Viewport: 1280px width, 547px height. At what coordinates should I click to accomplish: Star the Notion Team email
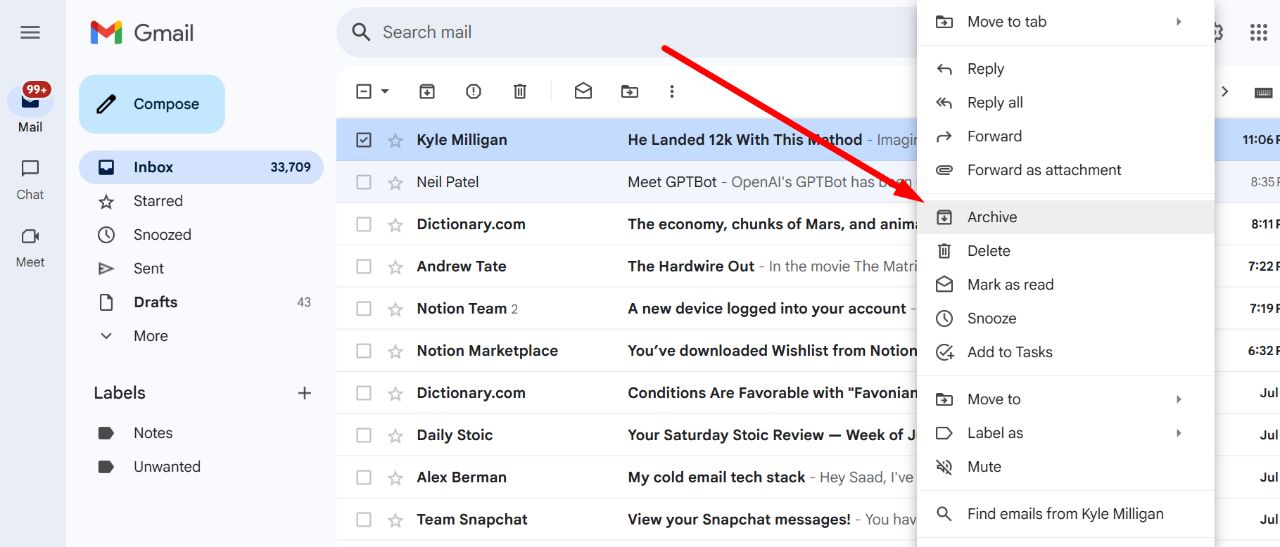[396, 308]
